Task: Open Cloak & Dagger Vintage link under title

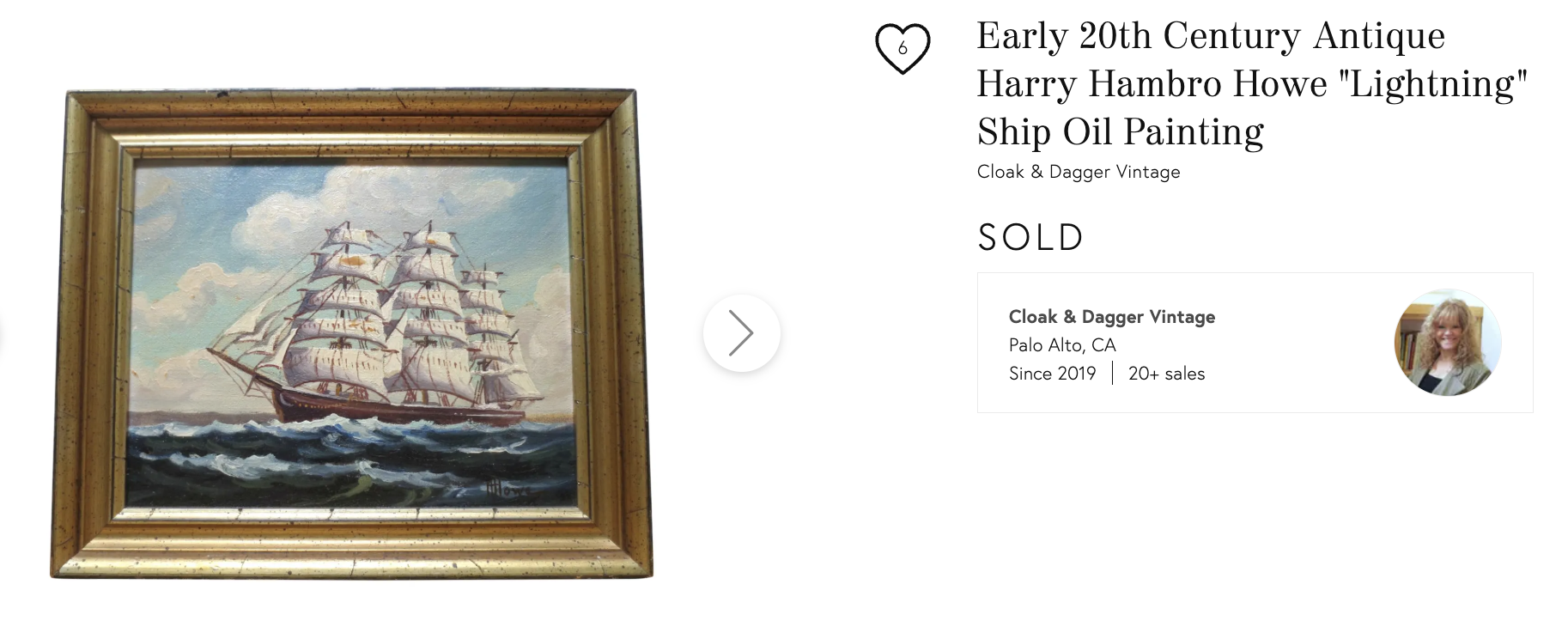Action: [x=1078, y=172]
